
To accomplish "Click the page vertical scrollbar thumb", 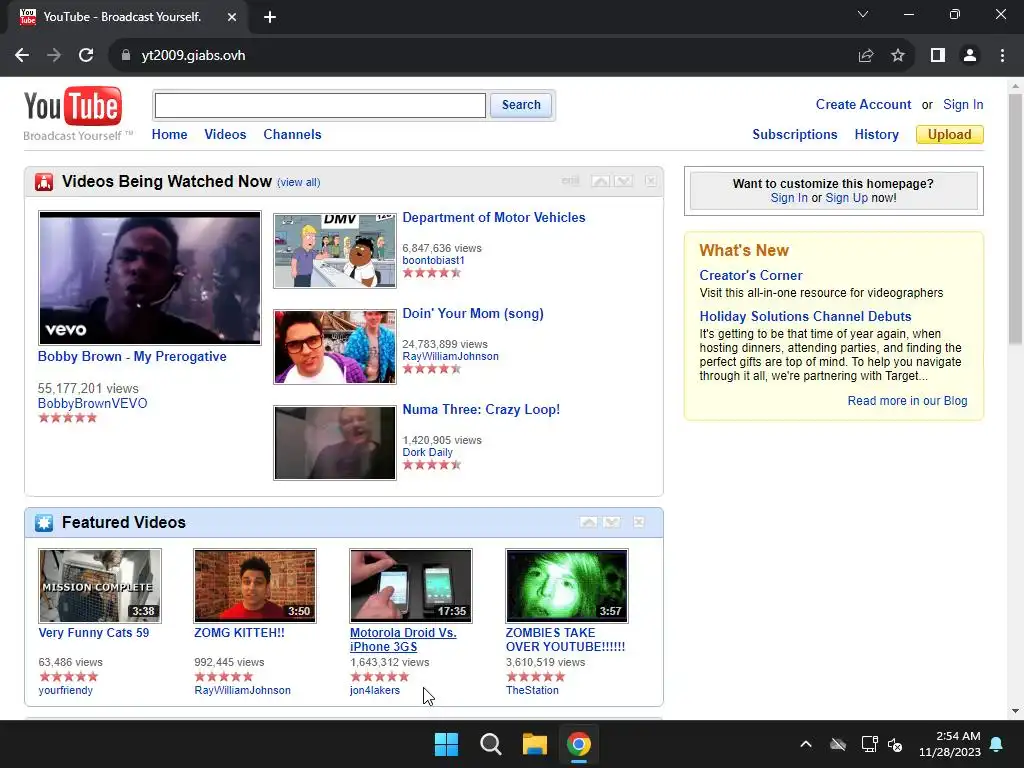I will point(1015,219).
